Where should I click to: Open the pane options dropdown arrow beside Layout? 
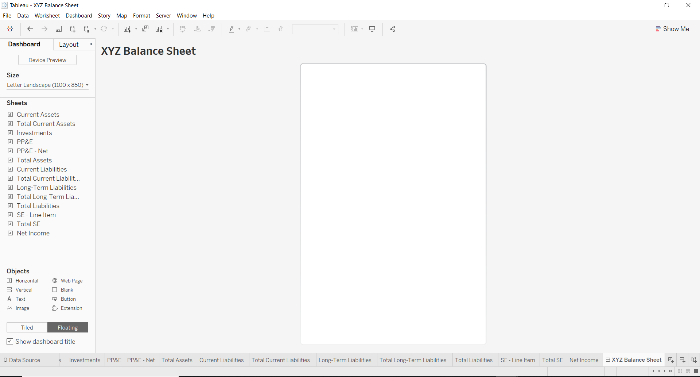(x=91, y=44)
